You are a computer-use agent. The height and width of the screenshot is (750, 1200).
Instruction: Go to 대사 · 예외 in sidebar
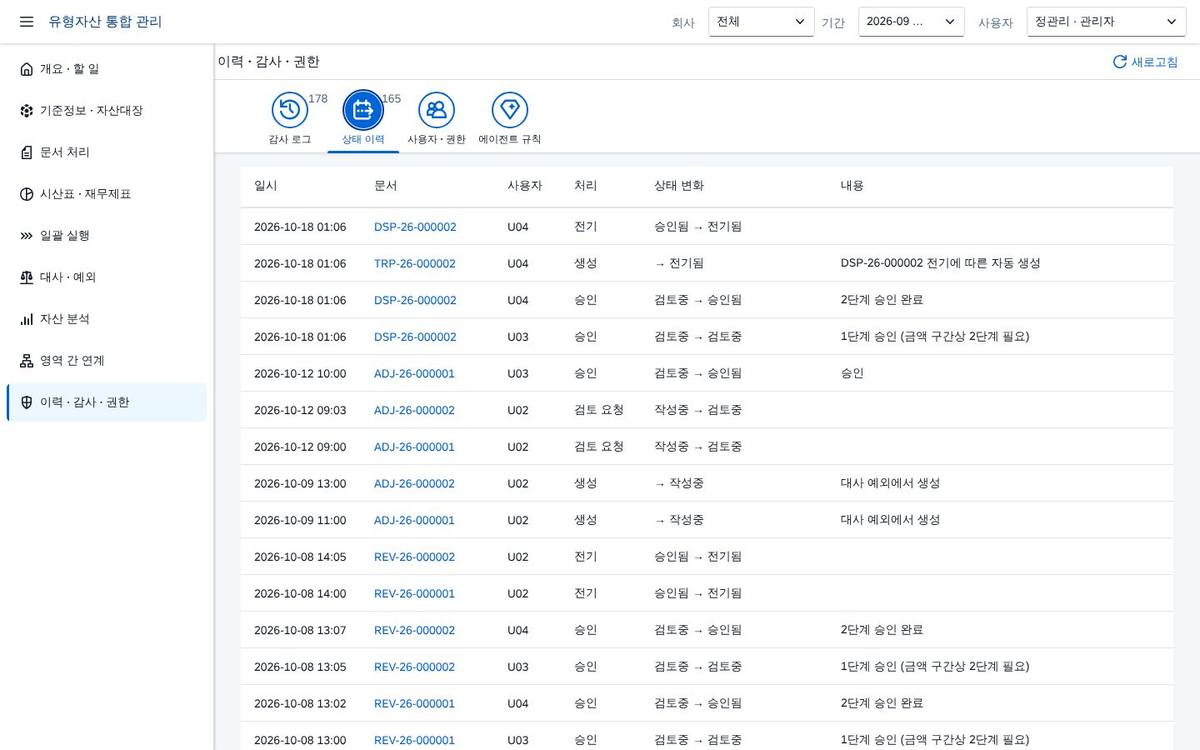tap(106, 277)
